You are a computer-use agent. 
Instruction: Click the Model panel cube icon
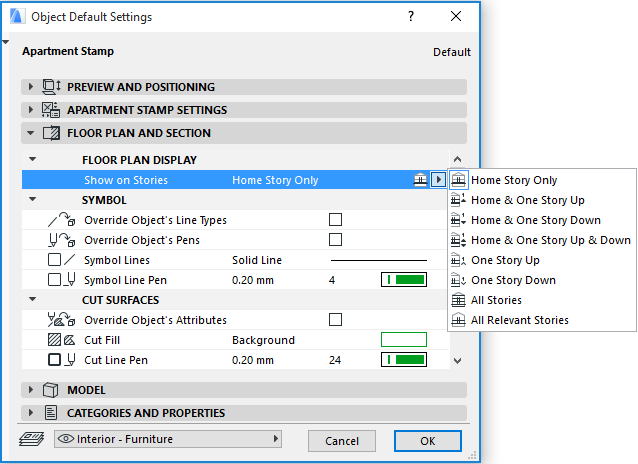[x=52, y=390]
